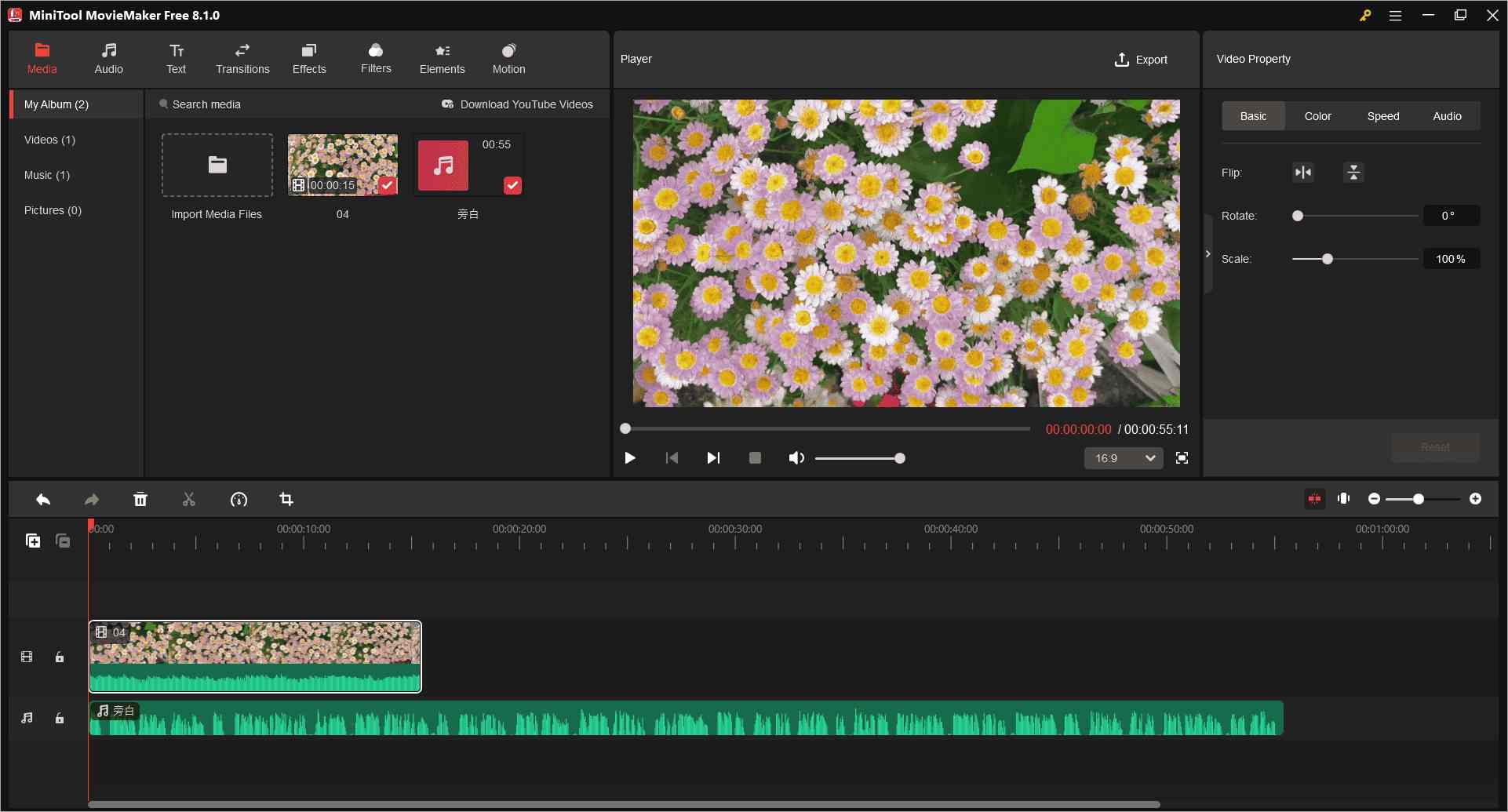Switch to Audio property tab
The width and height of the screenshot is (1508, 812).
(1448, 116)
